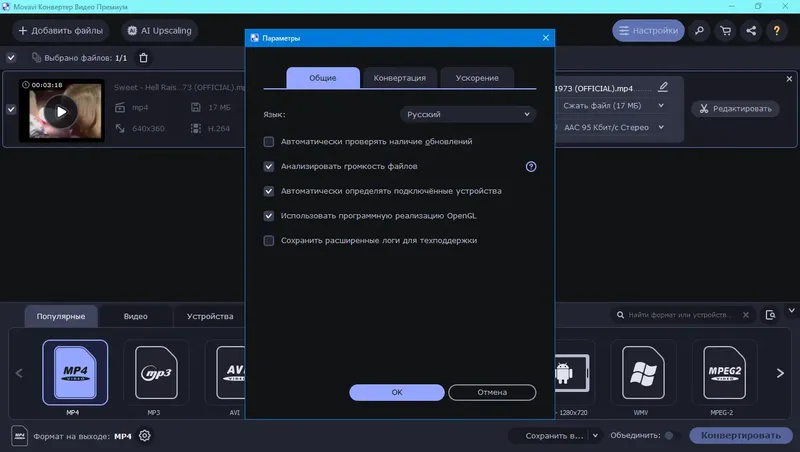
Task: Expand the AAC 95 Кбит/с Стерео audio dropdown
Action: click(x=661, y=127)
